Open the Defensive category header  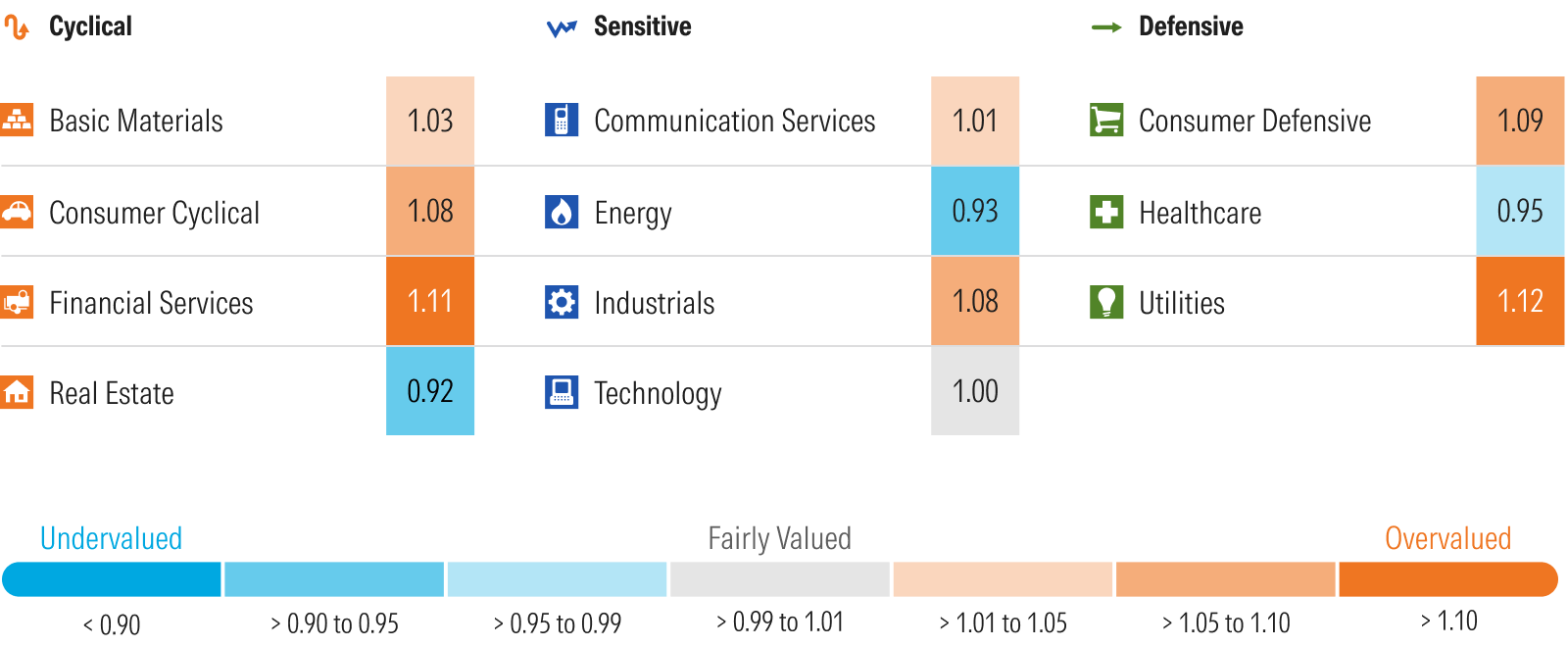[1190, 26]
